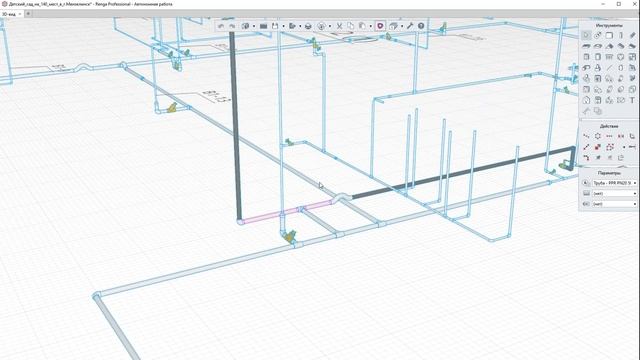Click the angle icon in Действия row one
The height and width of the screenshot is (360, 640).
click(x=632, y=136)
